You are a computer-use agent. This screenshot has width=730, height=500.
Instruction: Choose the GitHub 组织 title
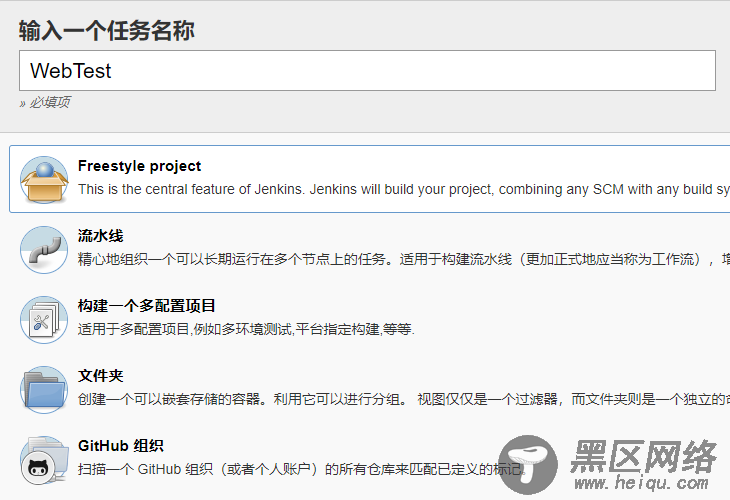121,446
